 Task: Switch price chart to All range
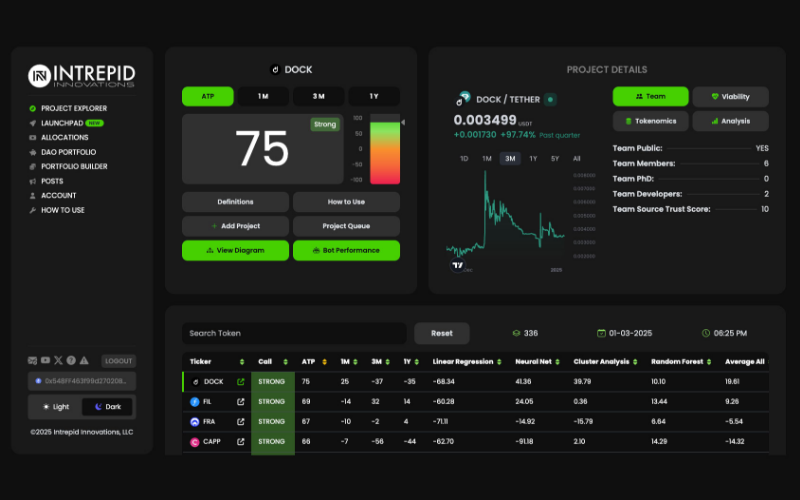point(577,159)
